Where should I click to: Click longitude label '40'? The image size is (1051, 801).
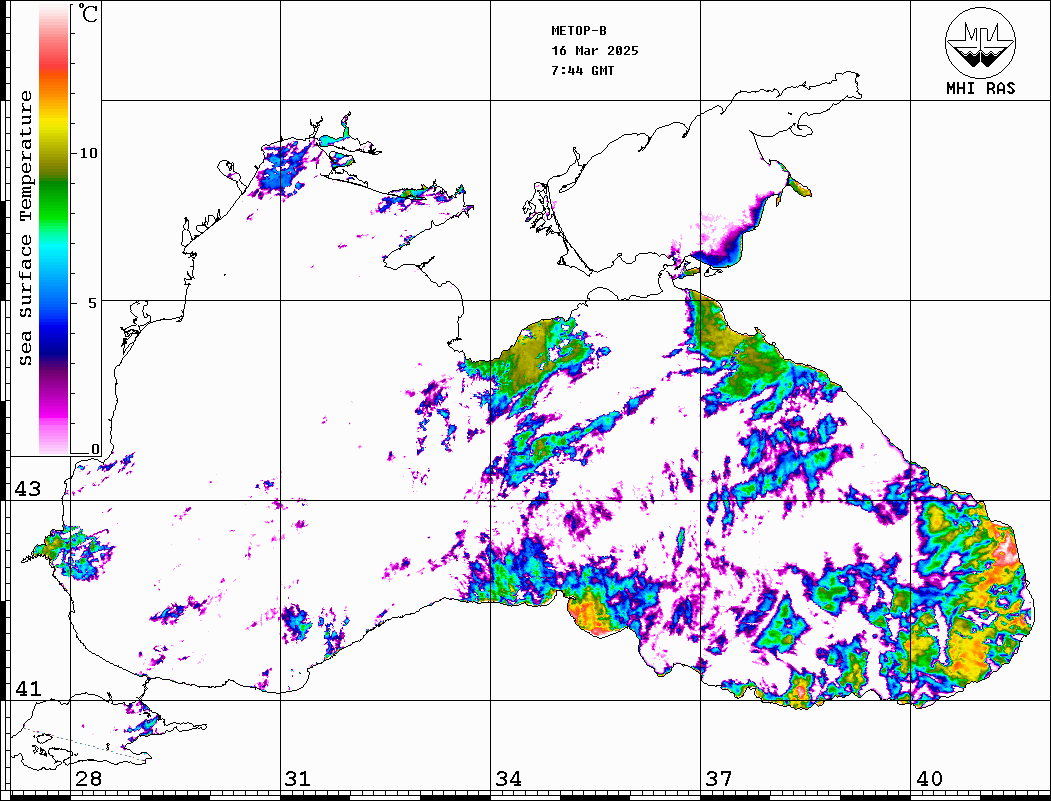pos(929,778)
